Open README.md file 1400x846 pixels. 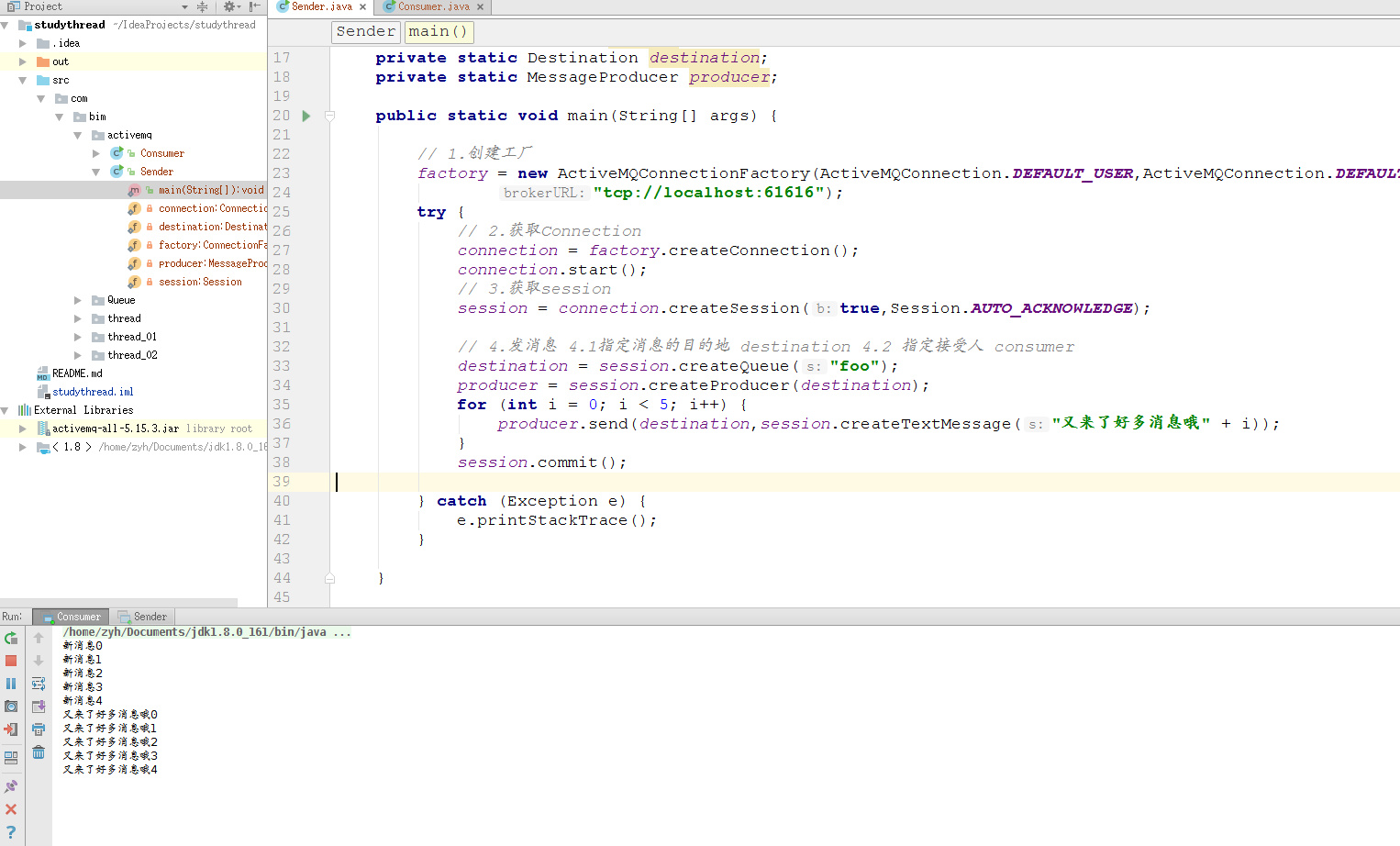point(77,373)
